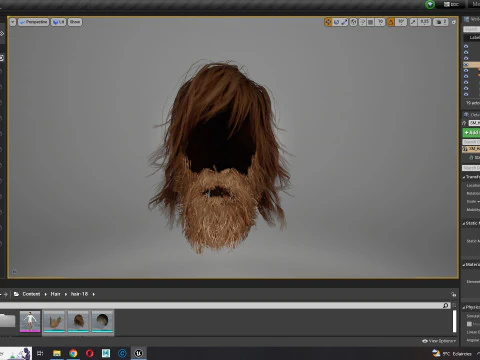Viewport: 480px width, 360px height.
Task: Go to the Content breadcrumb folder
Action: click(x=31, y=294)
